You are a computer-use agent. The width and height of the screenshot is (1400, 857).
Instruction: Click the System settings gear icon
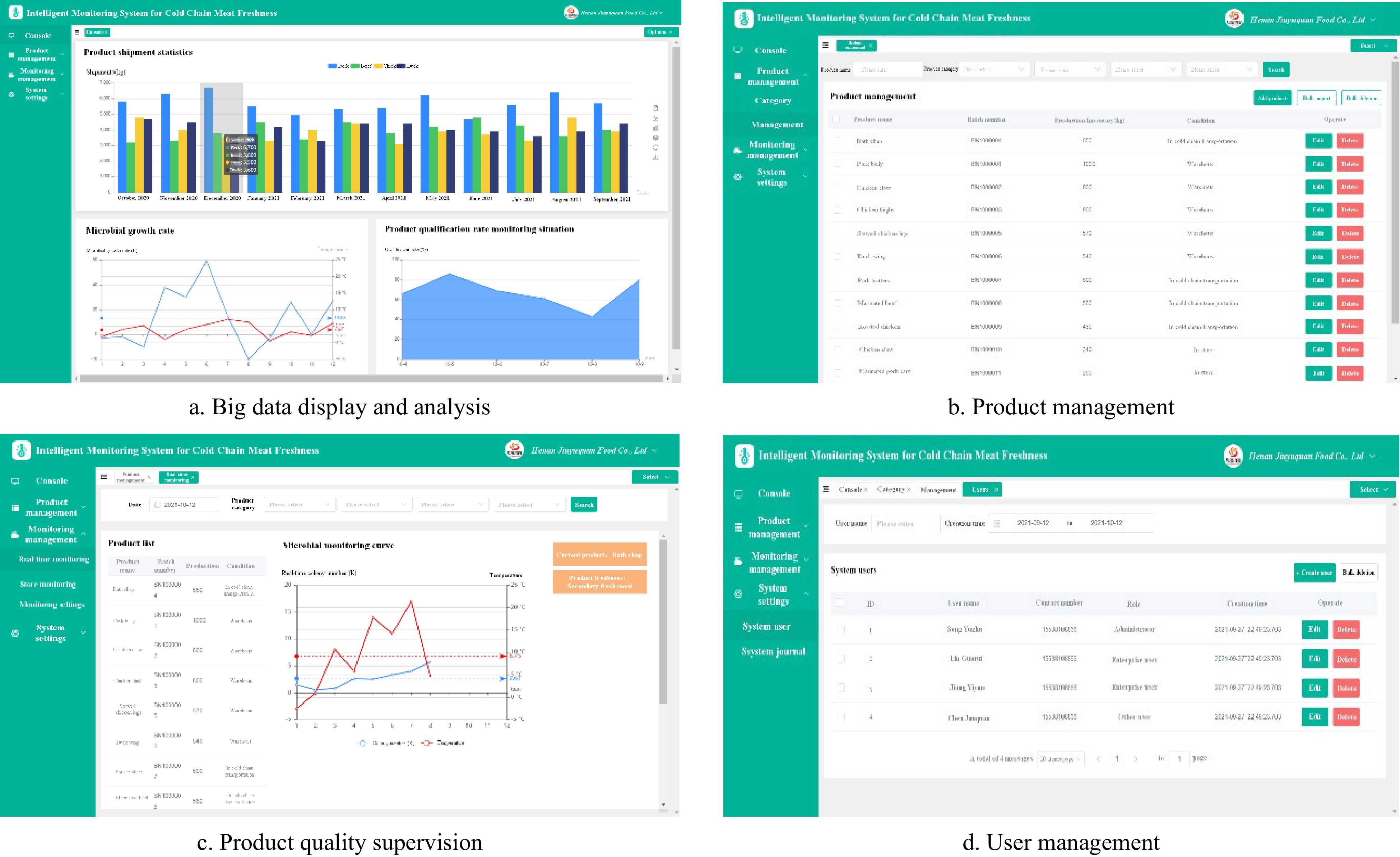click(11, 95)
